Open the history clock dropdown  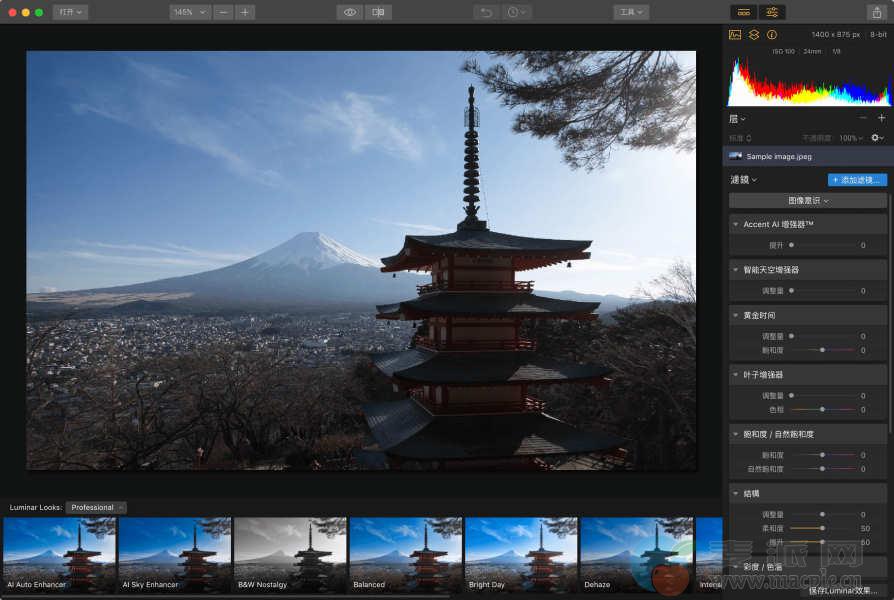[517, 12]
